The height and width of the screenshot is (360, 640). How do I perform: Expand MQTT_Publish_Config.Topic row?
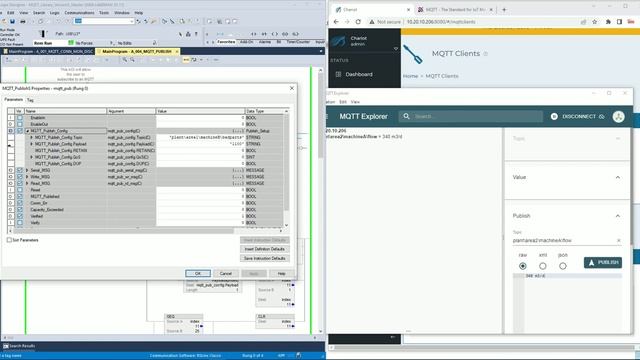[x=31, y=138]
